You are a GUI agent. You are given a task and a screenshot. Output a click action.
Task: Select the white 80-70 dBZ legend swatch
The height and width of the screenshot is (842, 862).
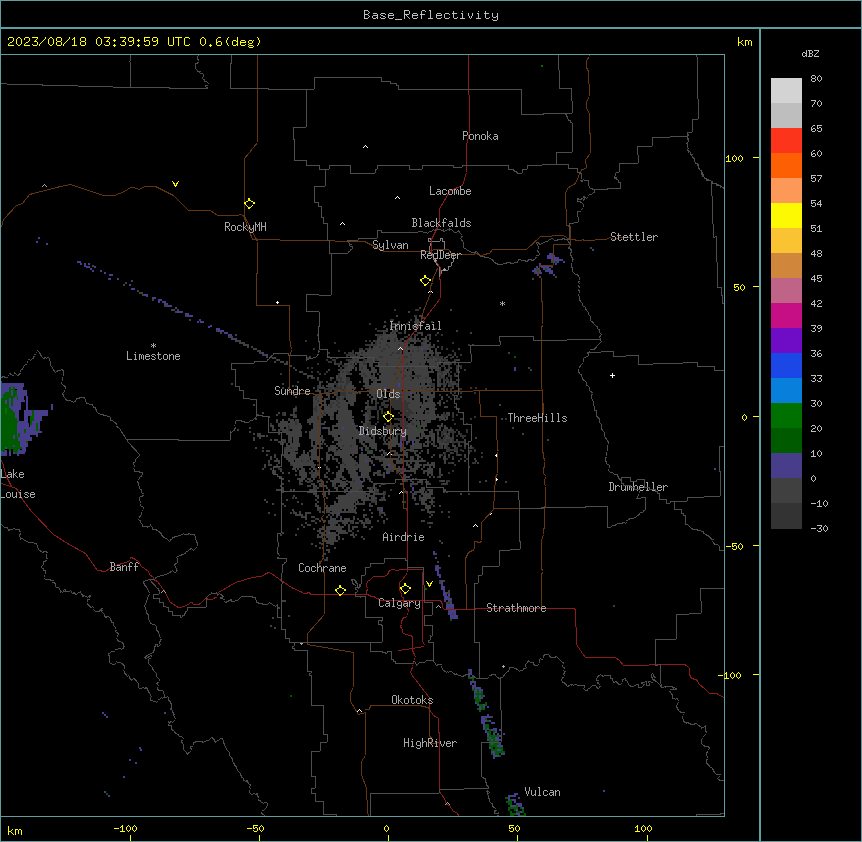(786, 91)
